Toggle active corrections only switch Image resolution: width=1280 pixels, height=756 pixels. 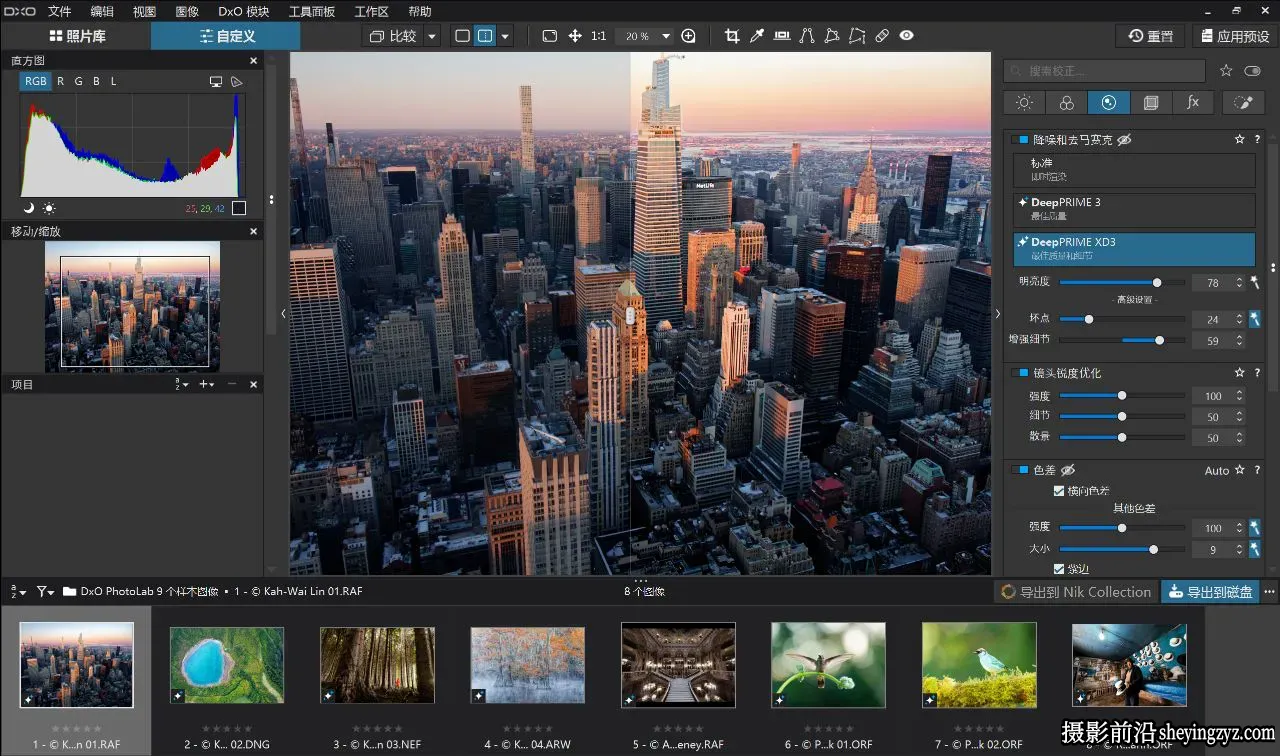1252,71
